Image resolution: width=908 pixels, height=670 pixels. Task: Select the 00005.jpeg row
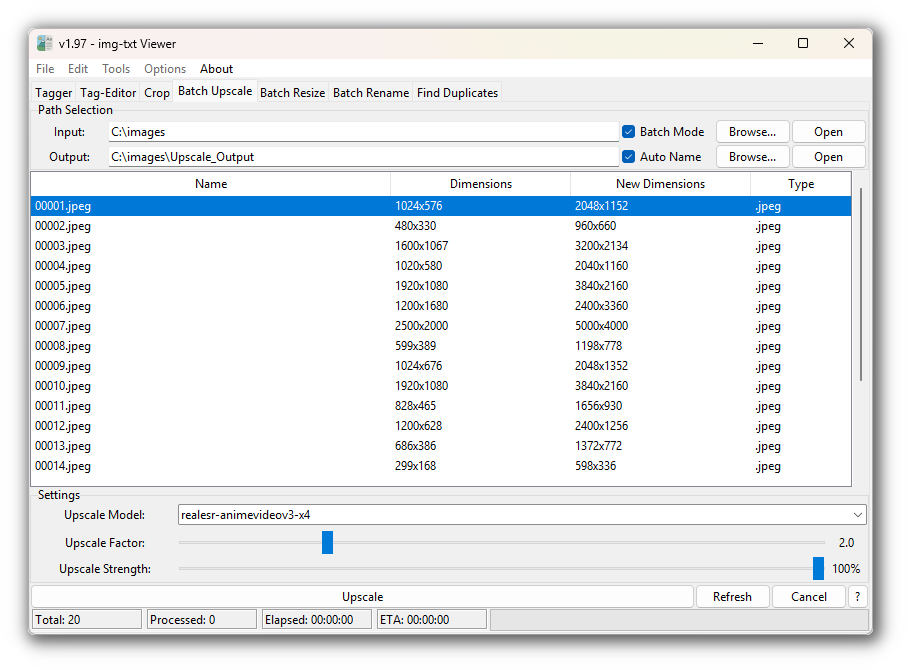pyautogui.click(x=441, y=285)
